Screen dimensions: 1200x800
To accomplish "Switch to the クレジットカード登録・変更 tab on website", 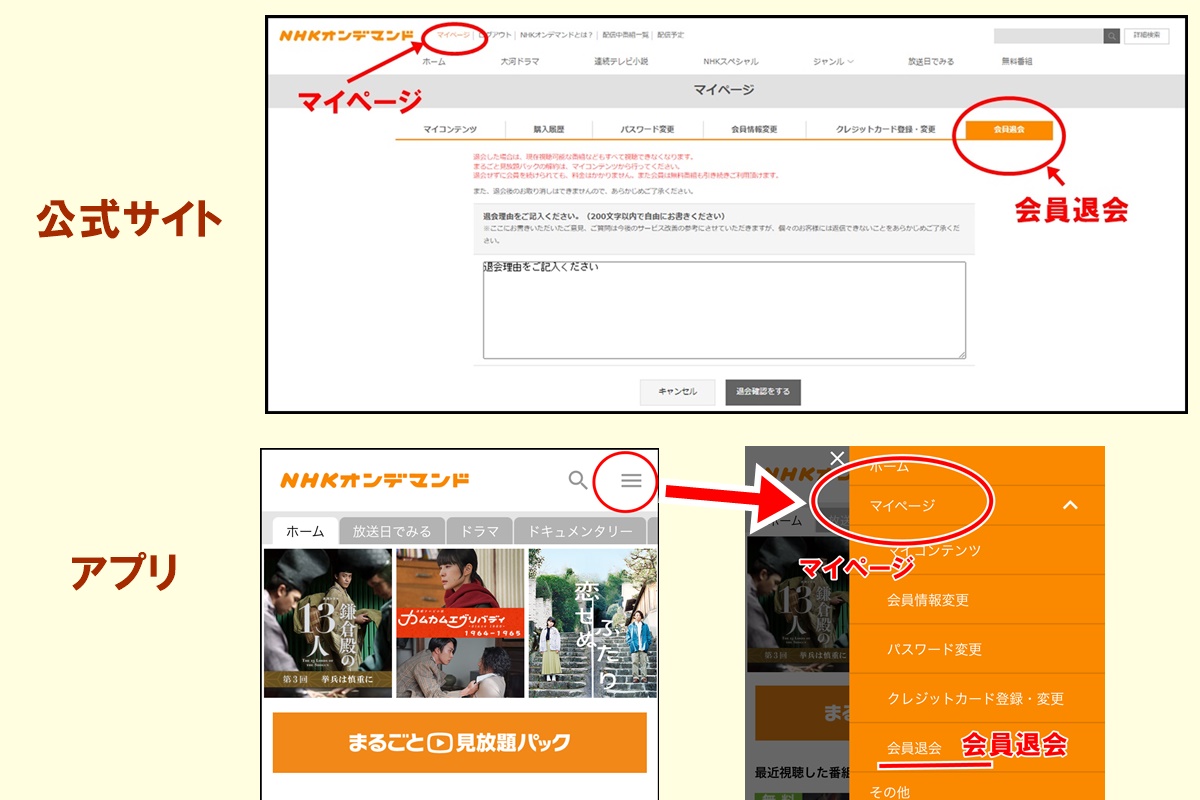I will pos(886,130).
